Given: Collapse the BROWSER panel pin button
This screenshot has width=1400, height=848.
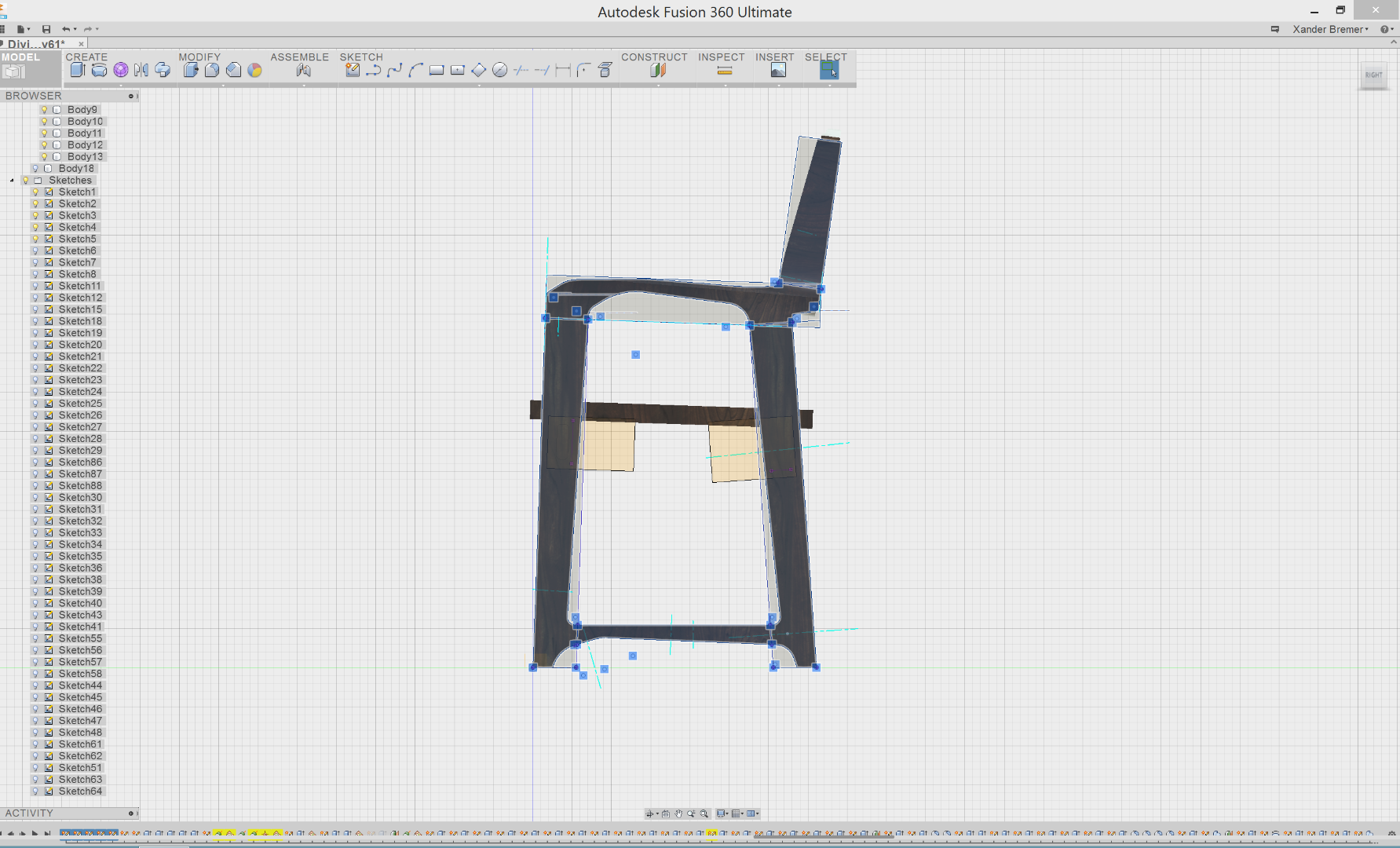Looking at the screenshot, I should click(x=132, y=96).
